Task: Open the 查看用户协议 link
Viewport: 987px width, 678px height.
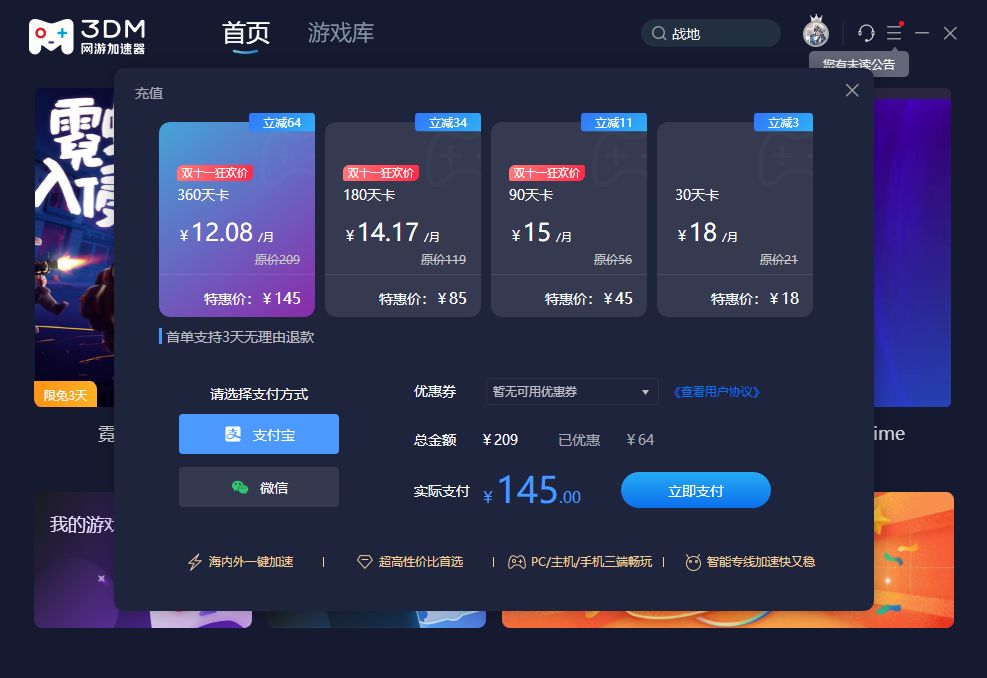Action: [716, 392]
